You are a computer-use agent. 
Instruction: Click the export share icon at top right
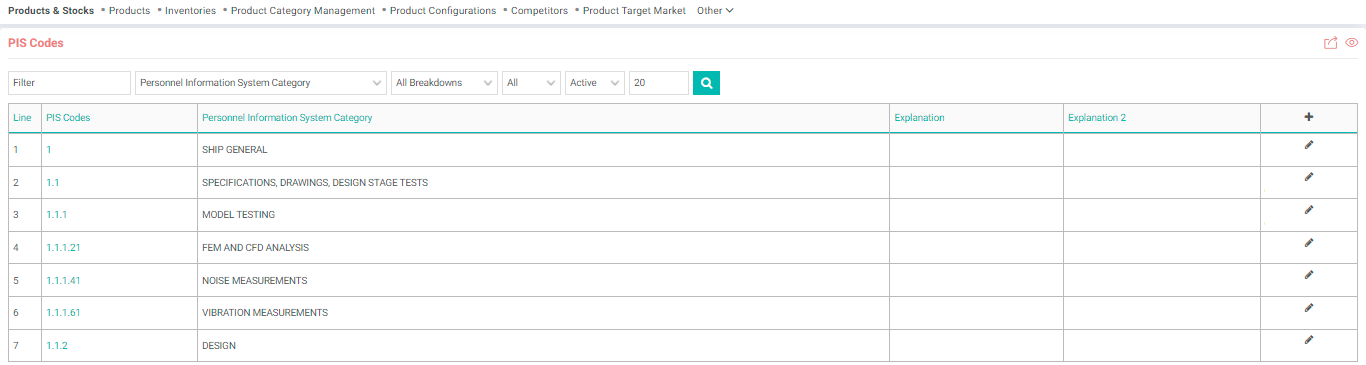click(x=1330, y=43)
